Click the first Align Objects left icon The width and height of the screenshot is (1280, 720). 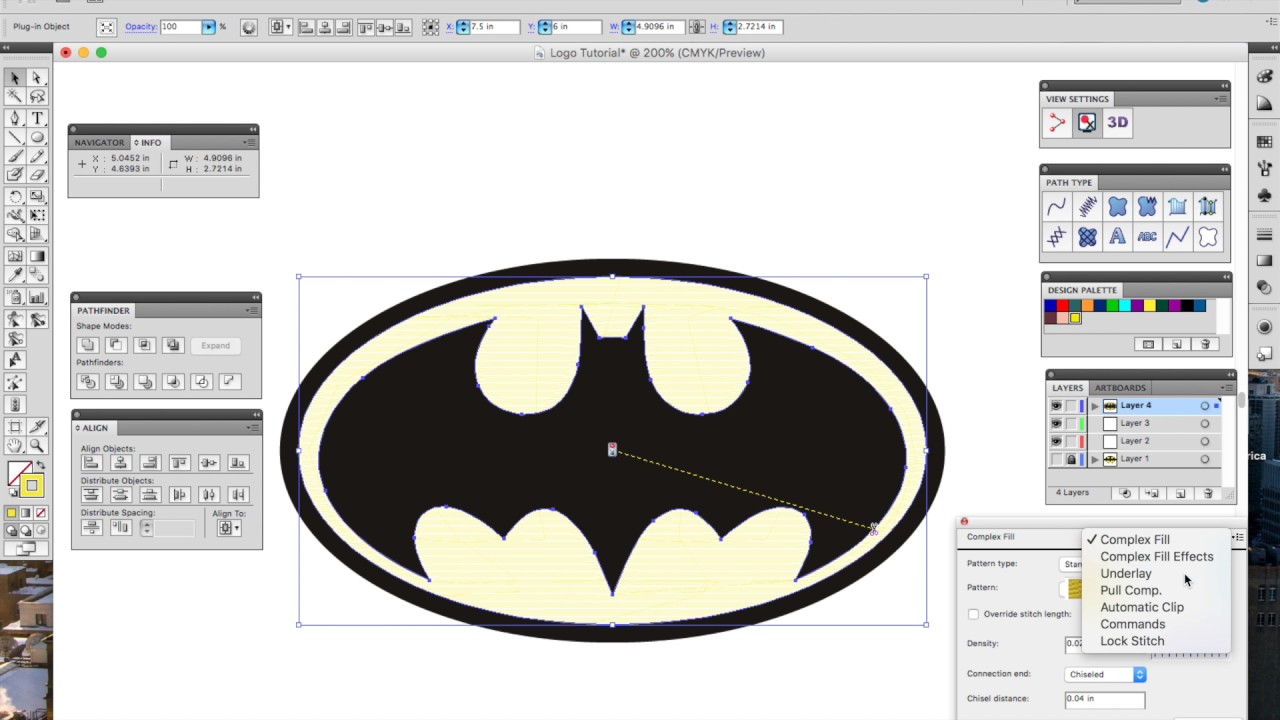click(x=91, y=462)
